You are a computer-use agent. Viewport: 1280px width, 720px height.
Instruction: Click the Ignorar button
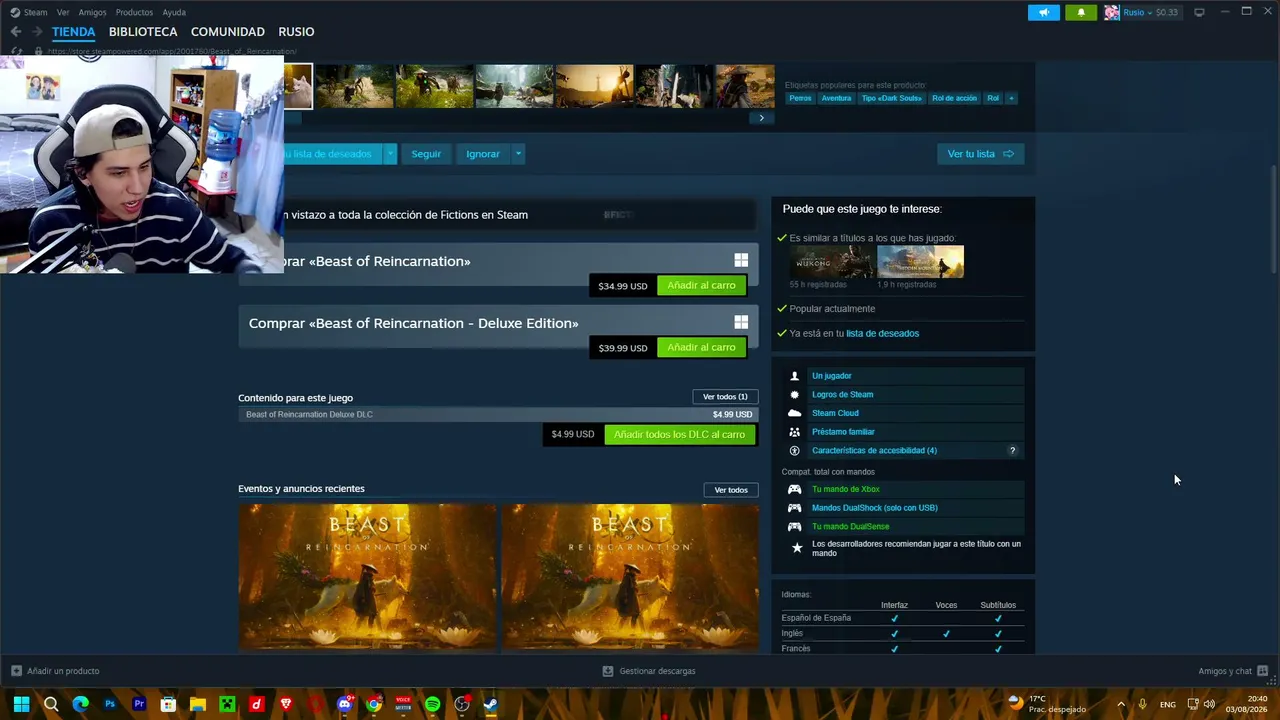(x=483, y=154)
